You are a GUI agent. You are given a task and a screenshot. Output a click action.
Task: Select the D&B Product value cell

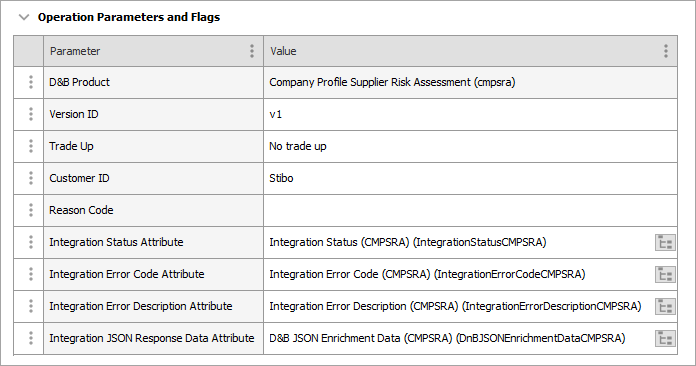point(470,83)
